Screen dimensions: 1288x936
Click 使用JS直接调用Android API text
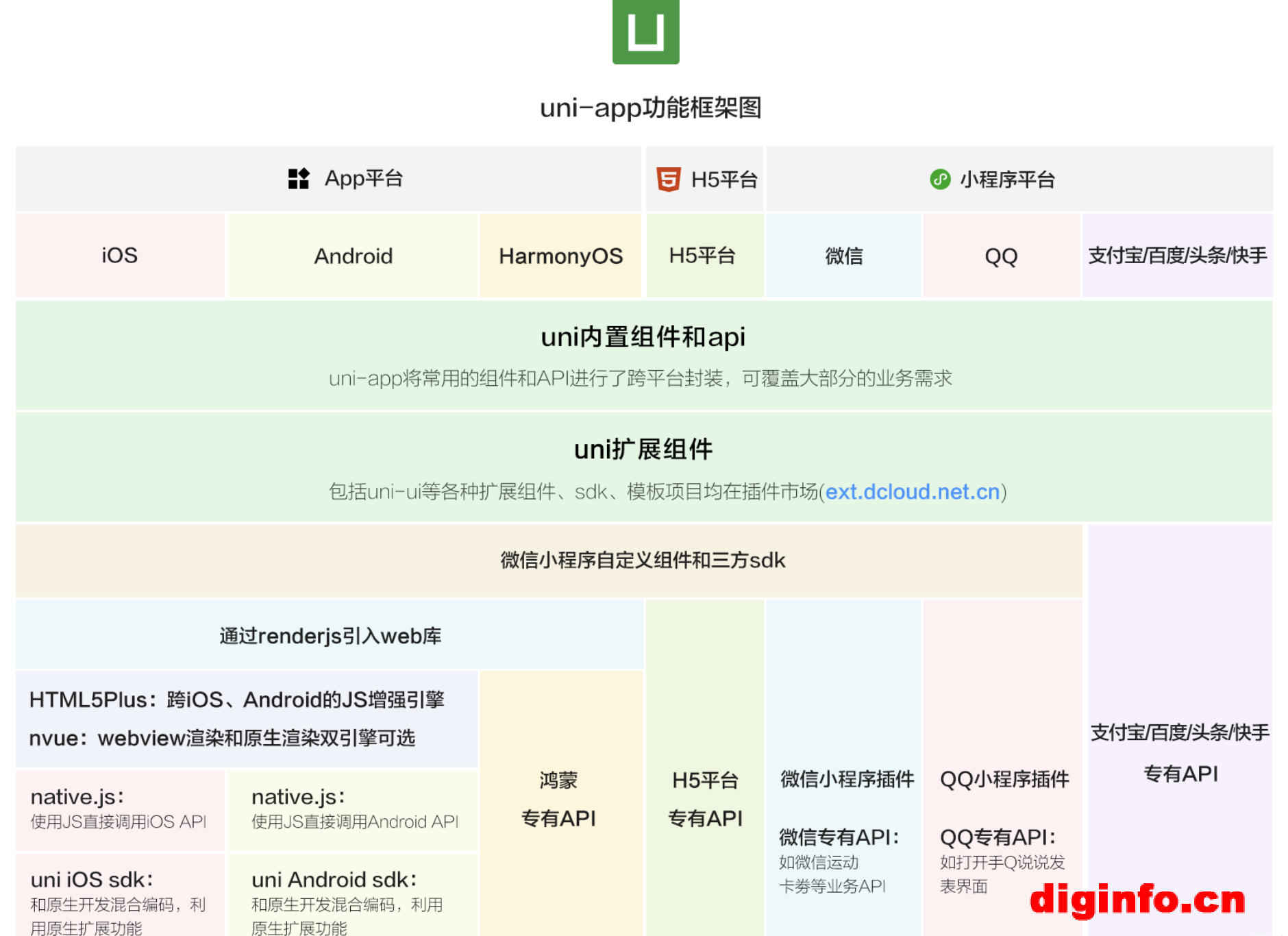point(355,822)
